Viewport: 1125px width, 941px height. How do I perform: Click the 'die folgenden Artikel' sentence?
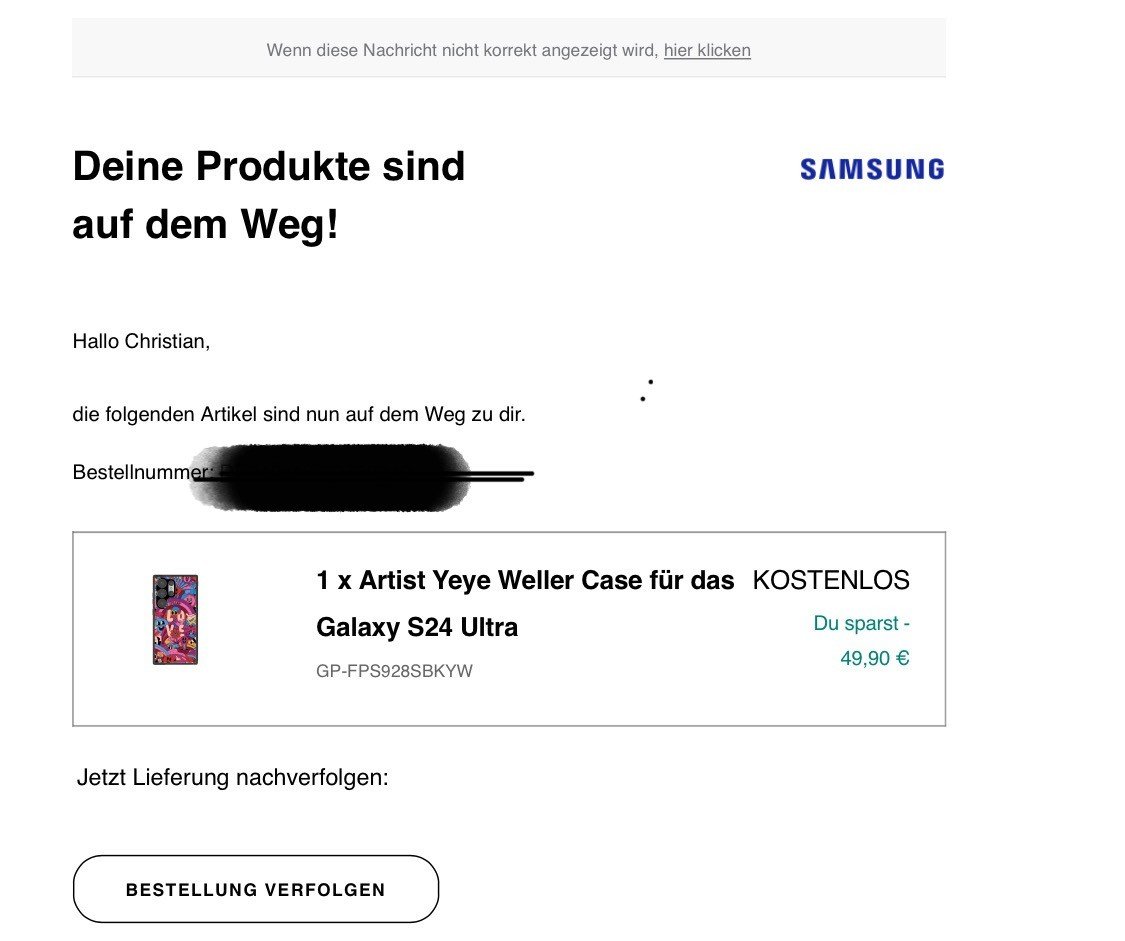tap(299, 415)
